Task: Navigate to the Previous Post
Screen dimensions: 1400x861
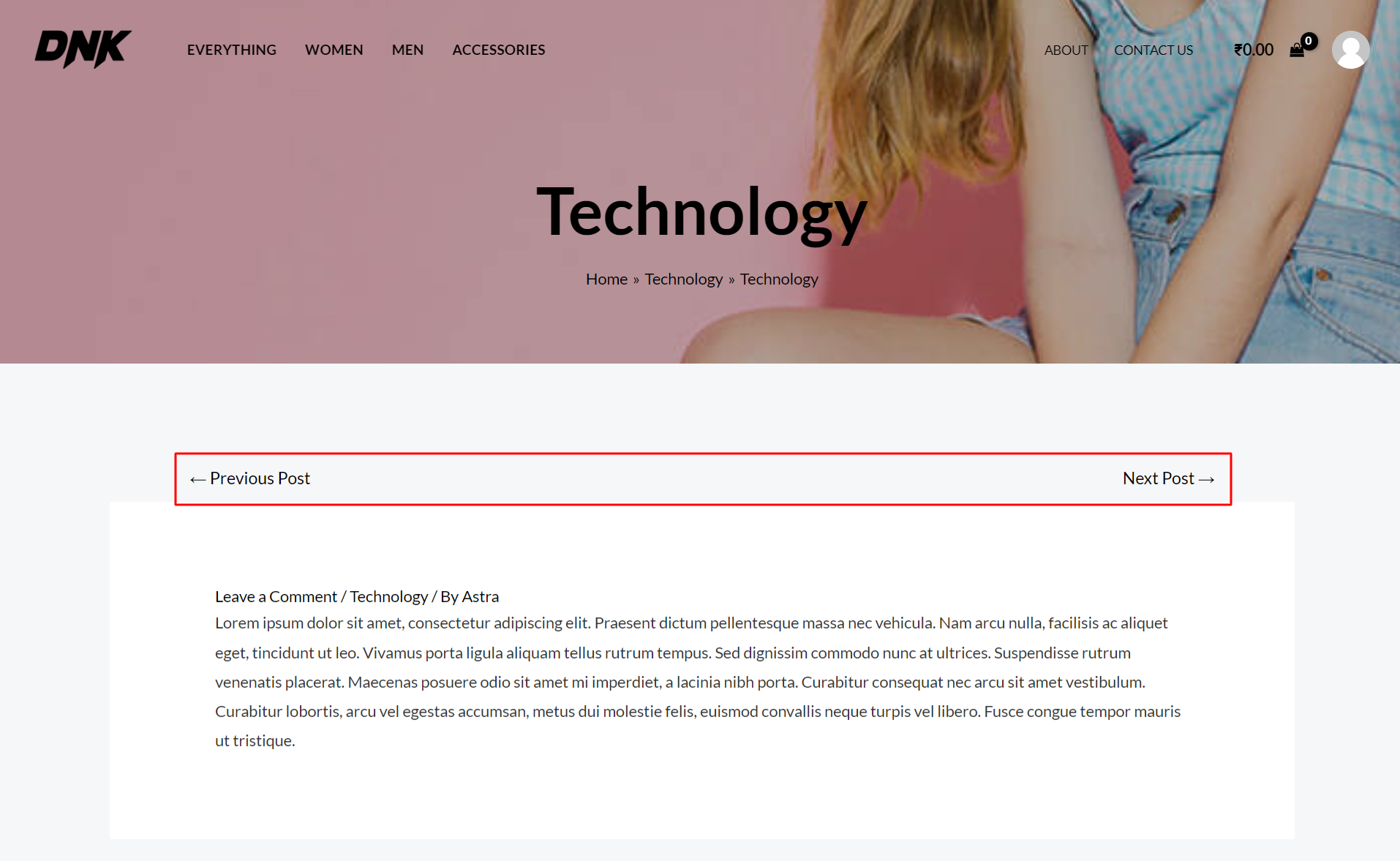Action: click(x=249, y=478)
